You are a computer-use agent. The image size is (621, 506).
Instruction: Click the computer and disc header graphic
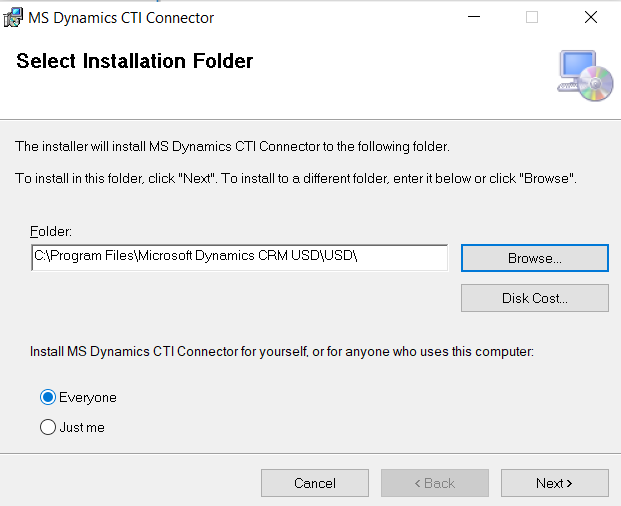point(584,73)
